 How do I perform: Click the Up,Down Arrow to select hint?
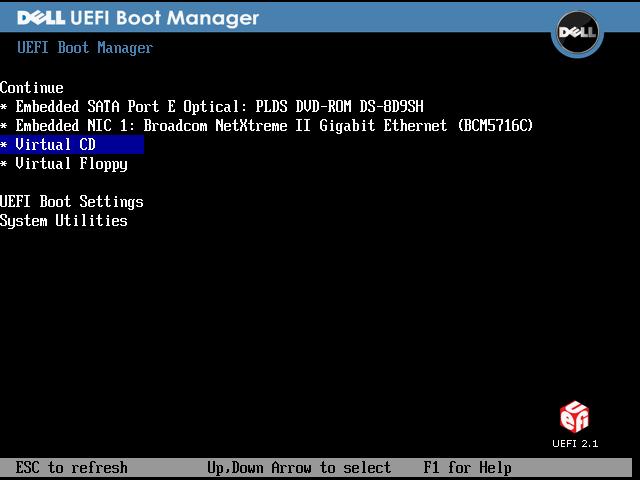(299, 468)
